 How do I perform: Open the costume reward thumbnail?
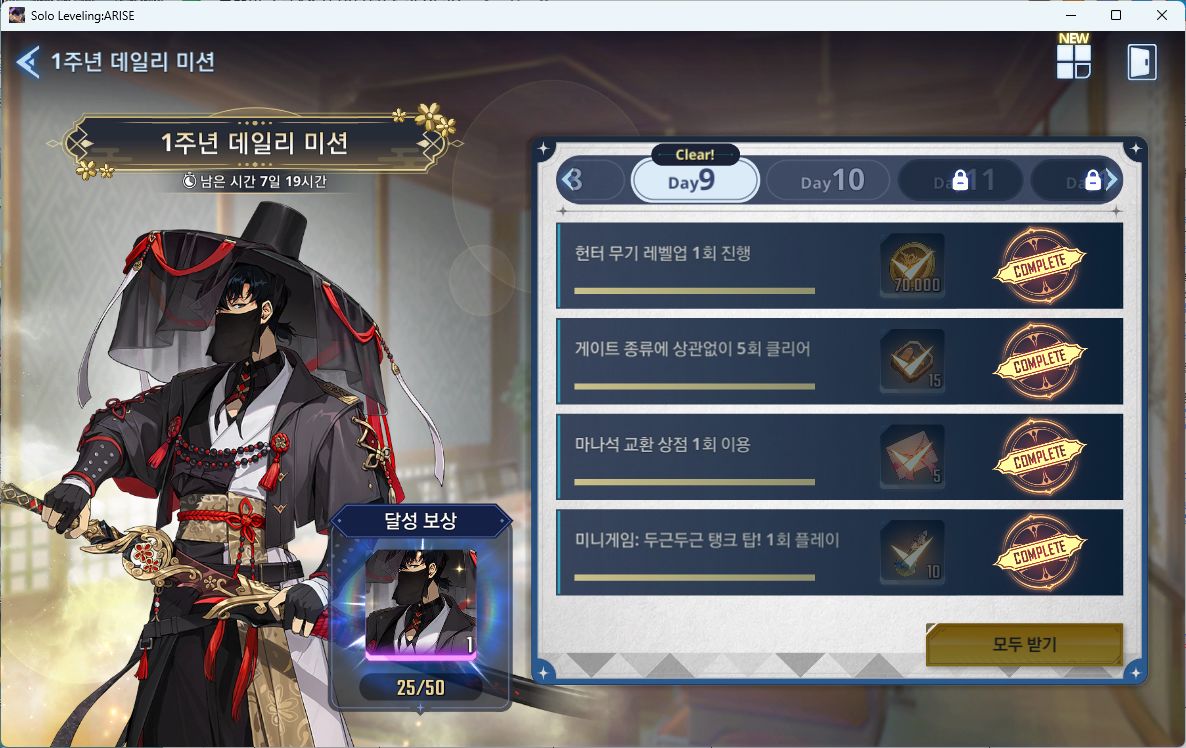(421, 603)
